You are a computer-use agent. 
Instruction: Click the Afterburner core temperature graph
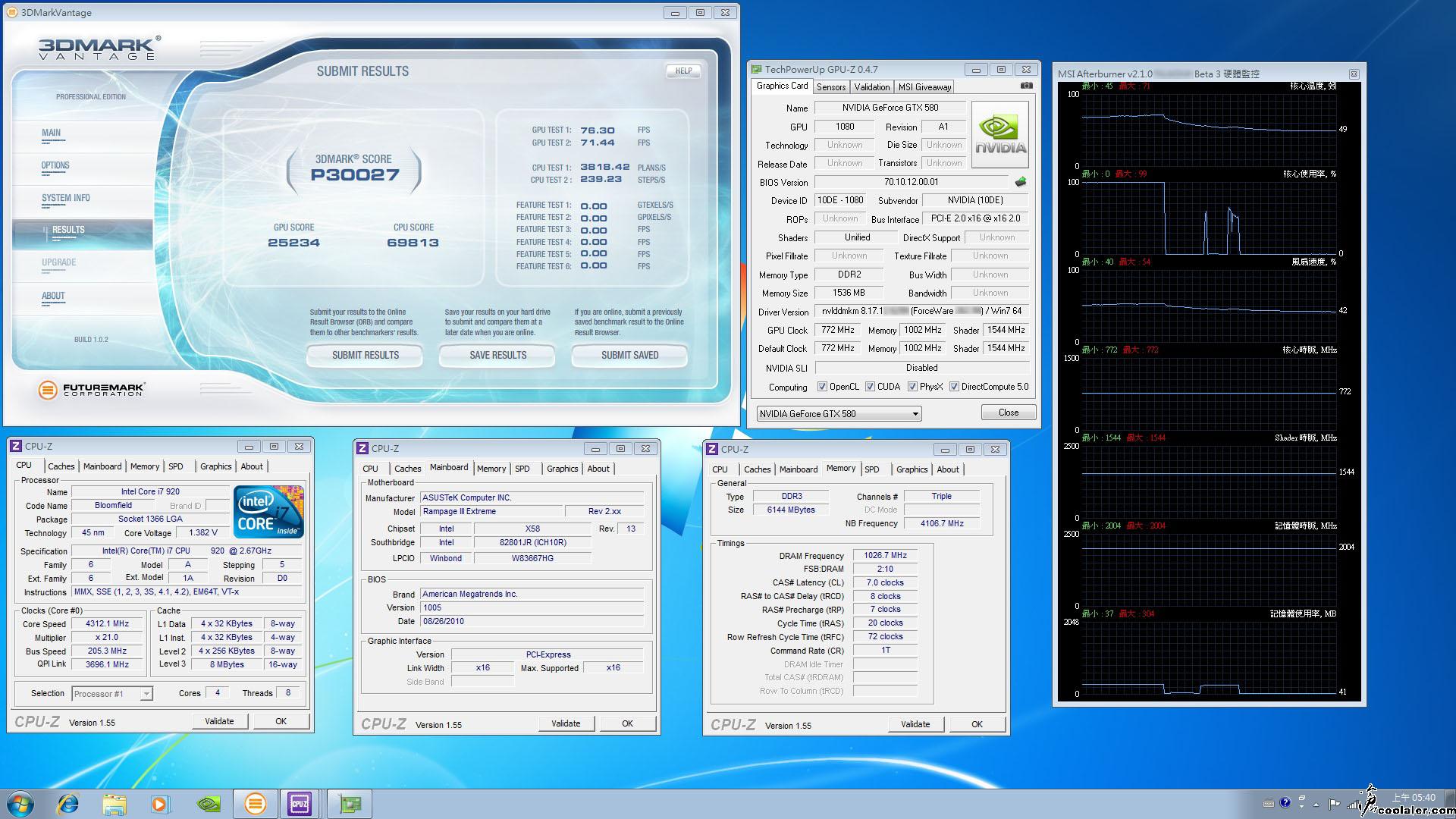click(1208, 130)
